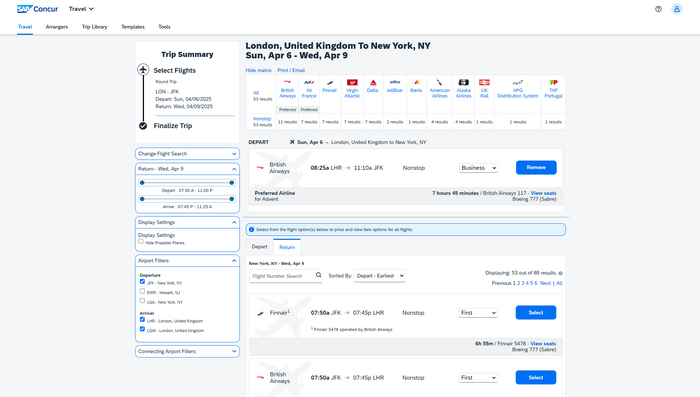
Task: Click the left handle of Depart time slider
Action: 142,183
